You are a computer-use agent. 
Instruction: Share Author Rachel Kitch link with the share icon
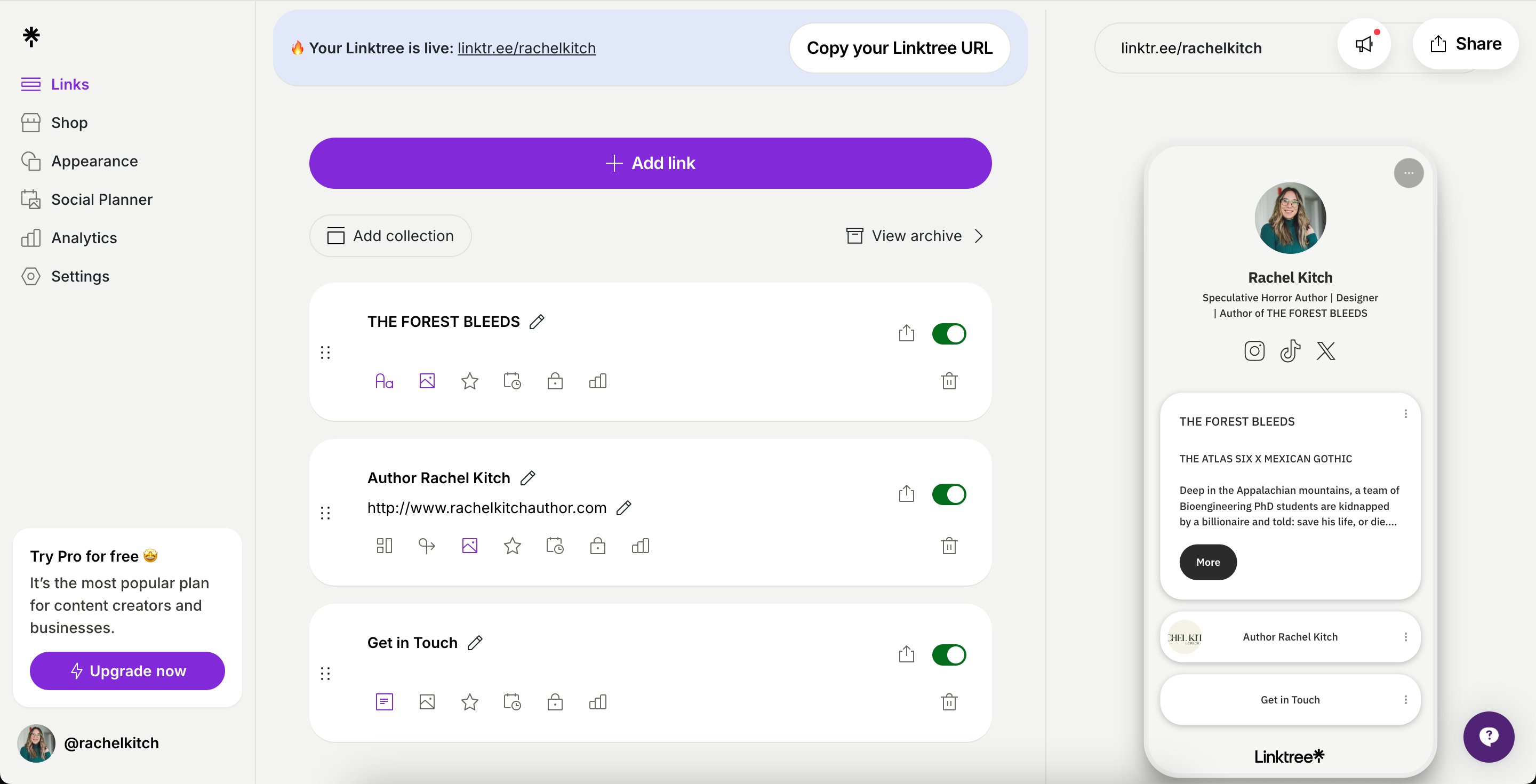point(906,493)
